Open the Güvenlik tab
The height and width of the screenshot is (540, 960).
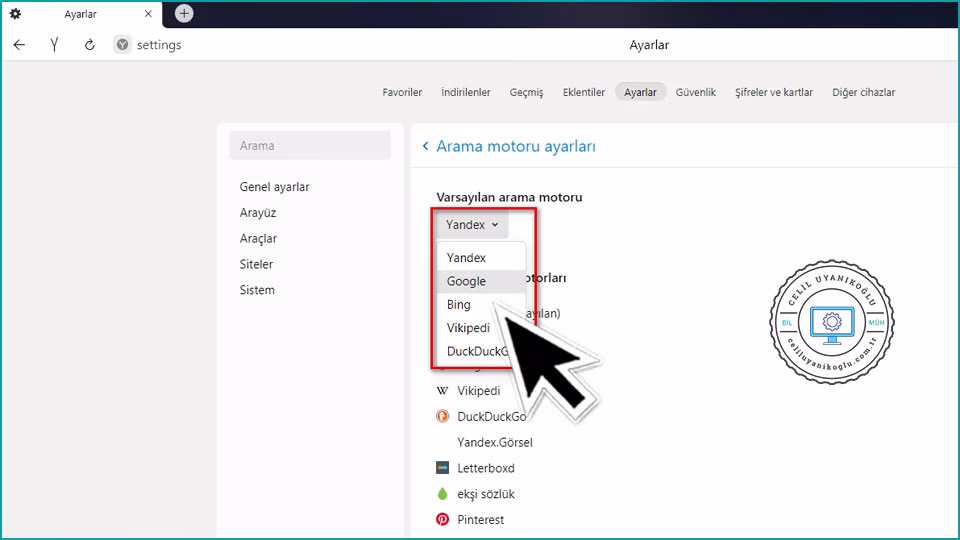(696, 92)
